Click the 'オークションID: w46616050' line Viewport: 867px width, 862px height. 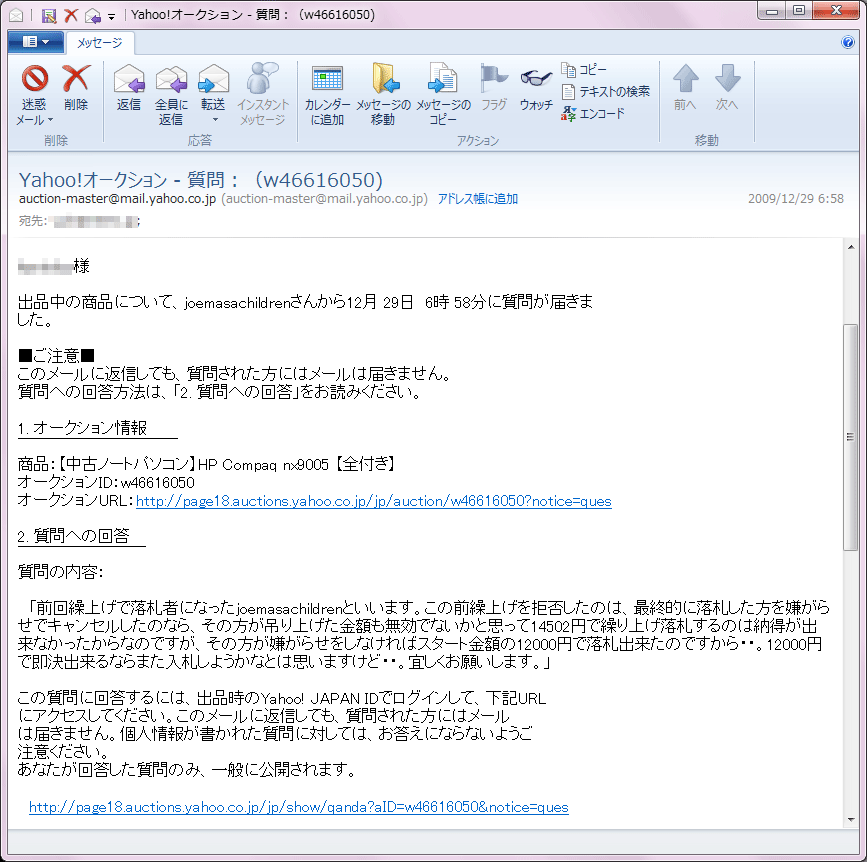pos(106,483)
